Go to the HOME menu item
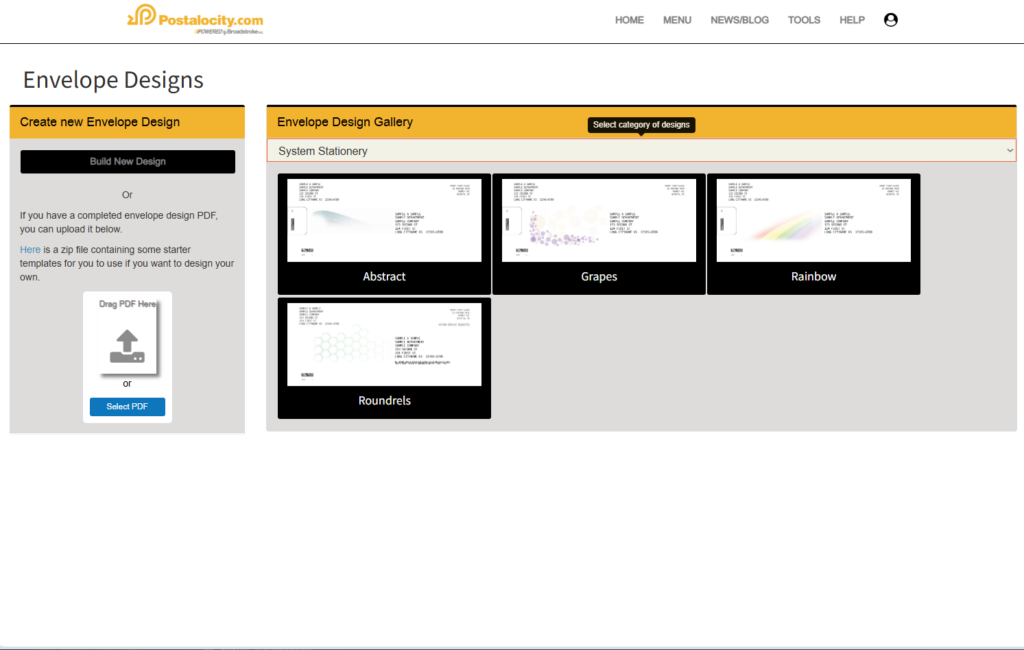The width and height of the screenshot is (1024, 650). coord(629,20)
